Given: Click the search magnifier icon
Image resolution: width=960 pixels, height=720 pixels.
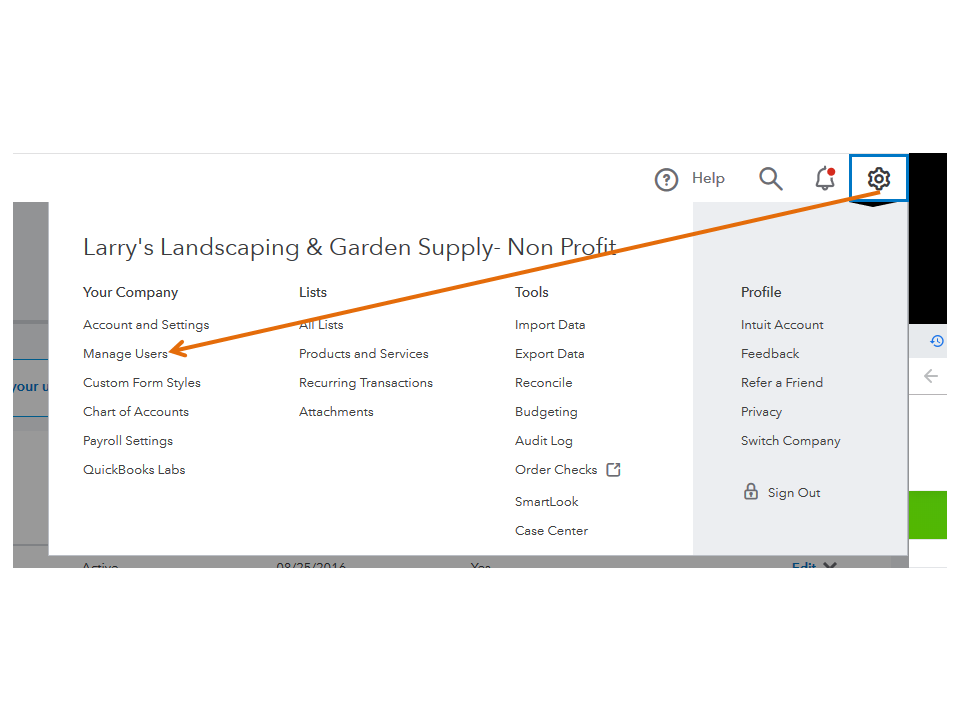Looking at the screenshot, I should 770,179.
